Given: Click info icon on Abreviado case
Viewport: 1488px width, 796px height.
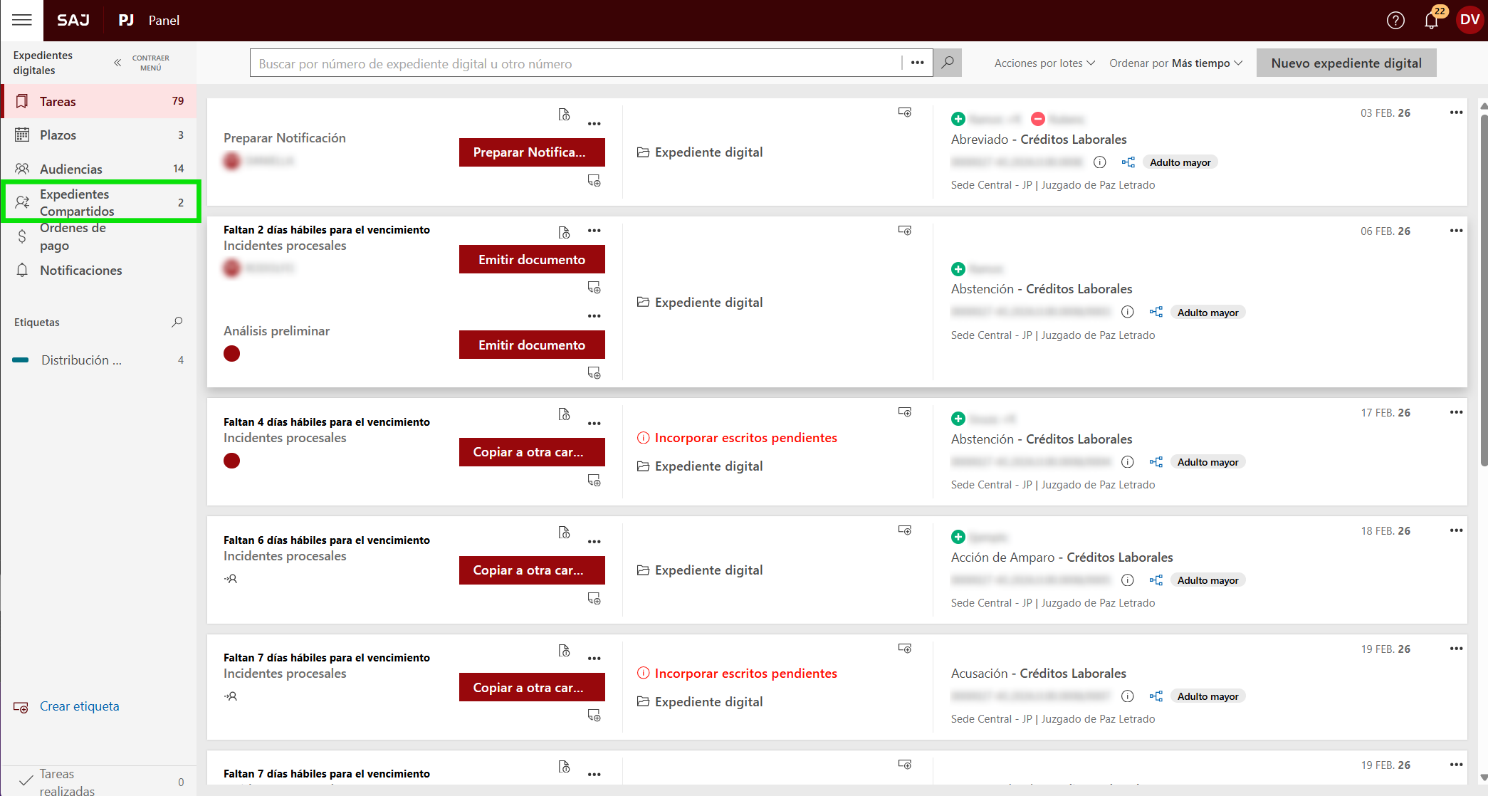Looking at the screenshot, I should (1099, 162).
